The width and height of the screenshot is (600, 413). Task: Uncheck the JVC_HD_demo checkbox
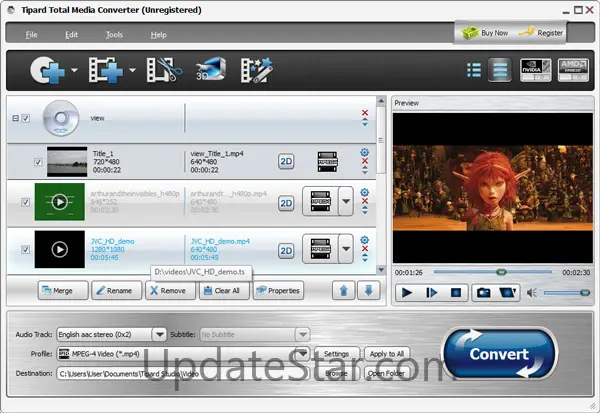tap(25, 250)
